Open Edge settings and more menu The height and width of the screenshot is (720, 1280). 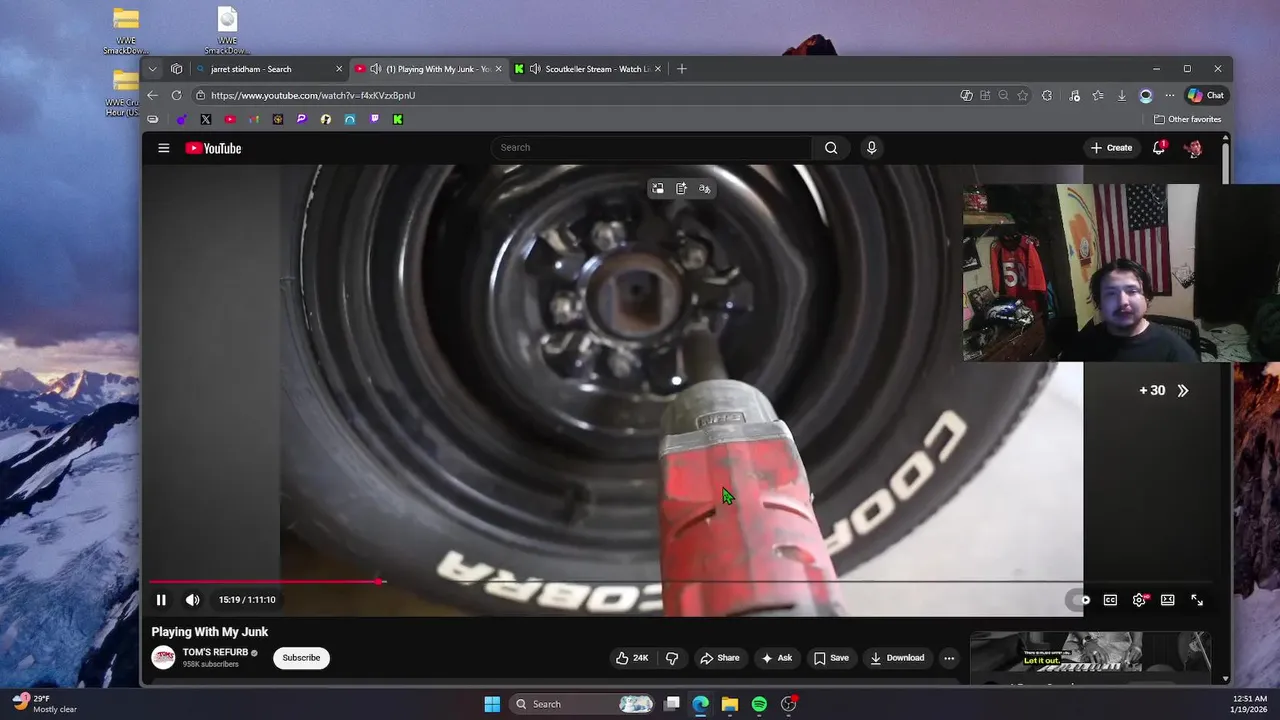[1170, 95]
